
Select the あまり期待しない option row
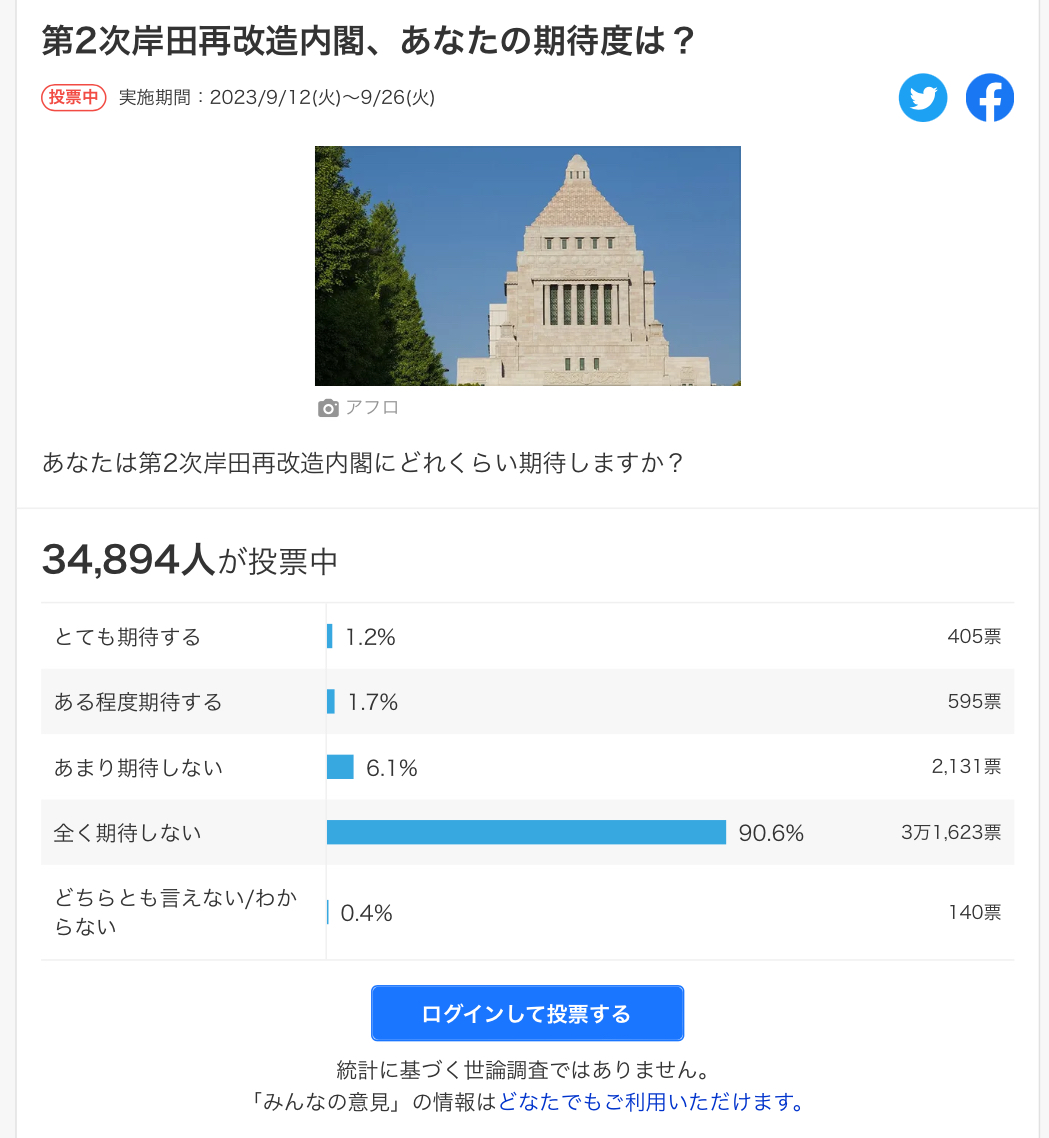click(528, 767)
